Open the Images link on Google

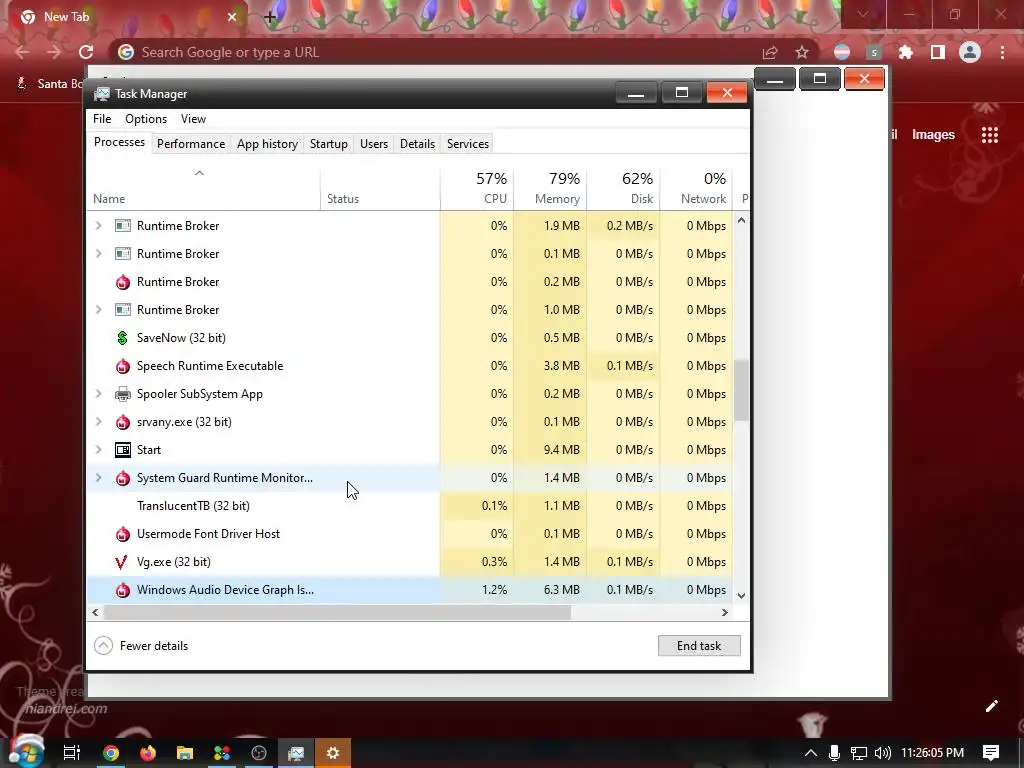[933, 135]
